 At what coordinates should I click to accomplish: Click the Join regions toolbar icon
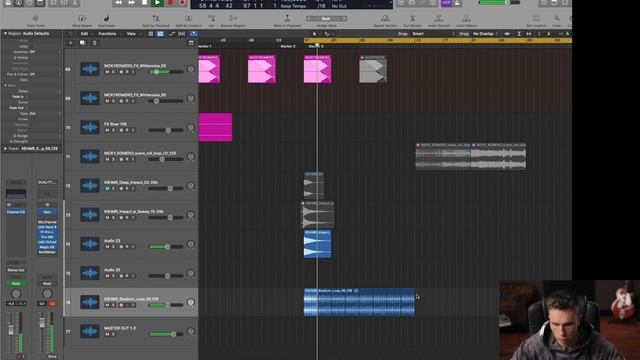point(211,18)
